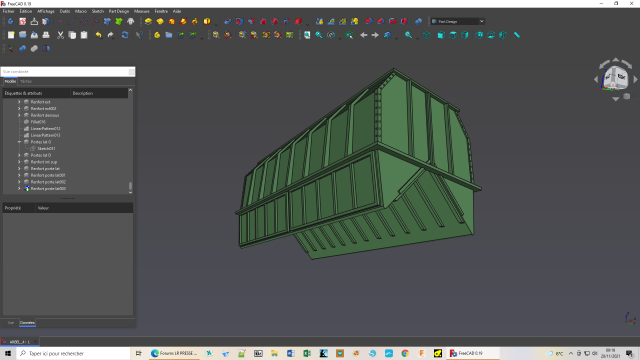The image size is (640, 360).
Task: Expand the Renfort int sup tree item
Action: pos(19,162)
